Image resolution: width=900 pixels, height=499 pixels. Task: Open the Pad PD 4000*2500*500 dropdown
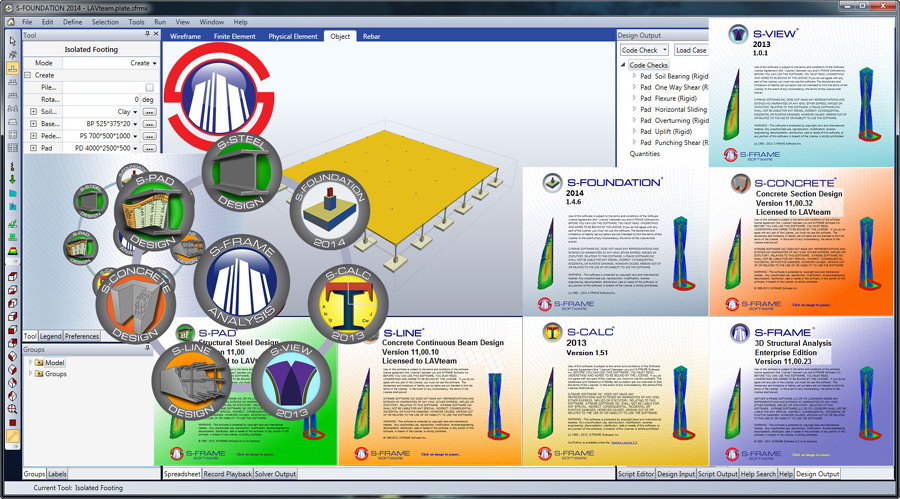(136, 148)
